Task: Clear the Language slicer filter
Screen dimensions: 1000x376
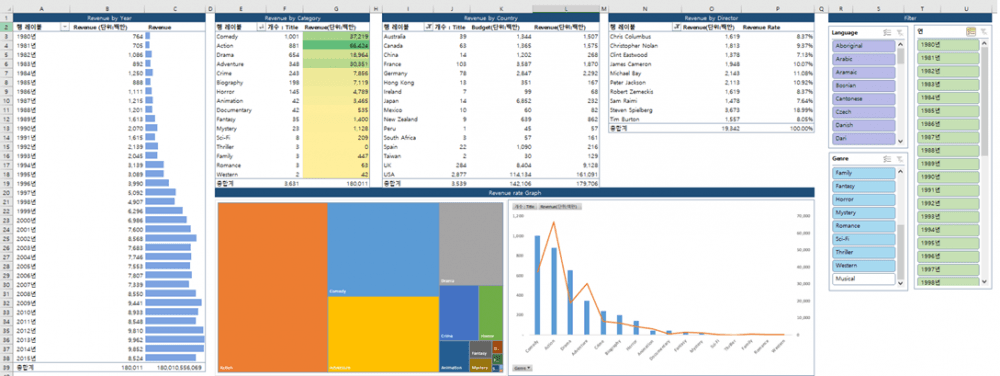Action: click(x=899, y=32)
